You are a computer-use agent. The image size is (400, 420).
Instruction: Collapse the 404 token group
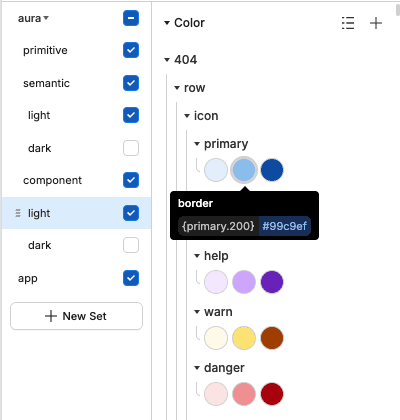167,60
